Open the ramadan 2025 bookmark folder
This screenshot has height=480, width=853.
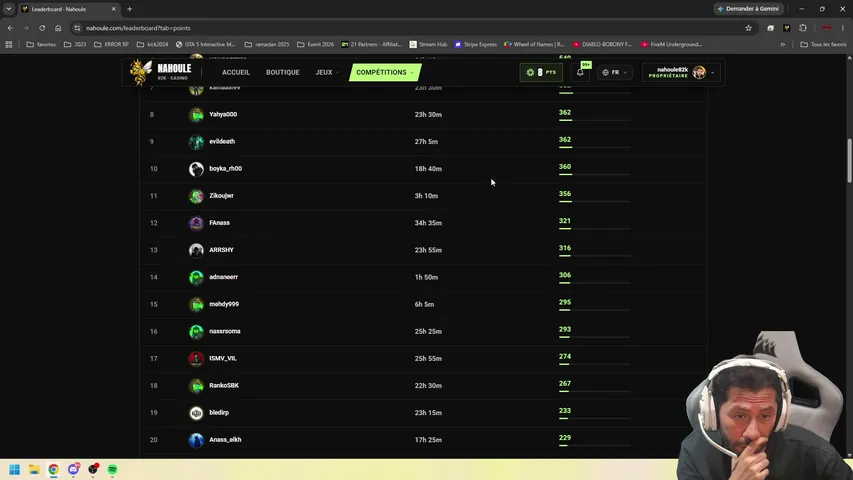point(267,44)
